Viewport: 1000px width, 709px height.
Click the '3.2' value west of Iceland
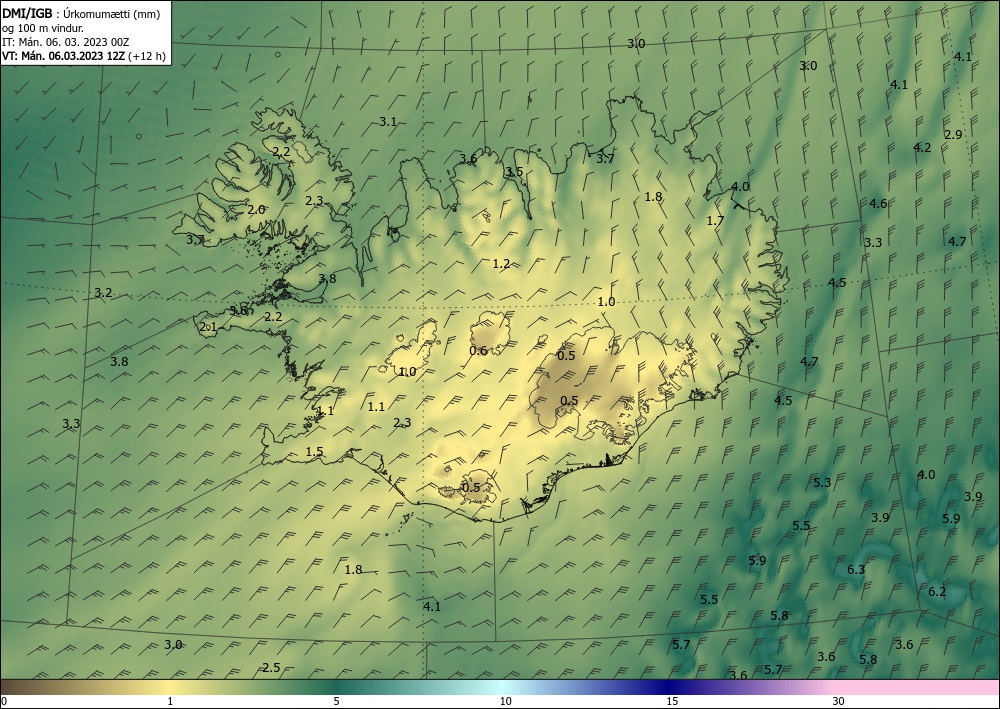click(103, 293)
